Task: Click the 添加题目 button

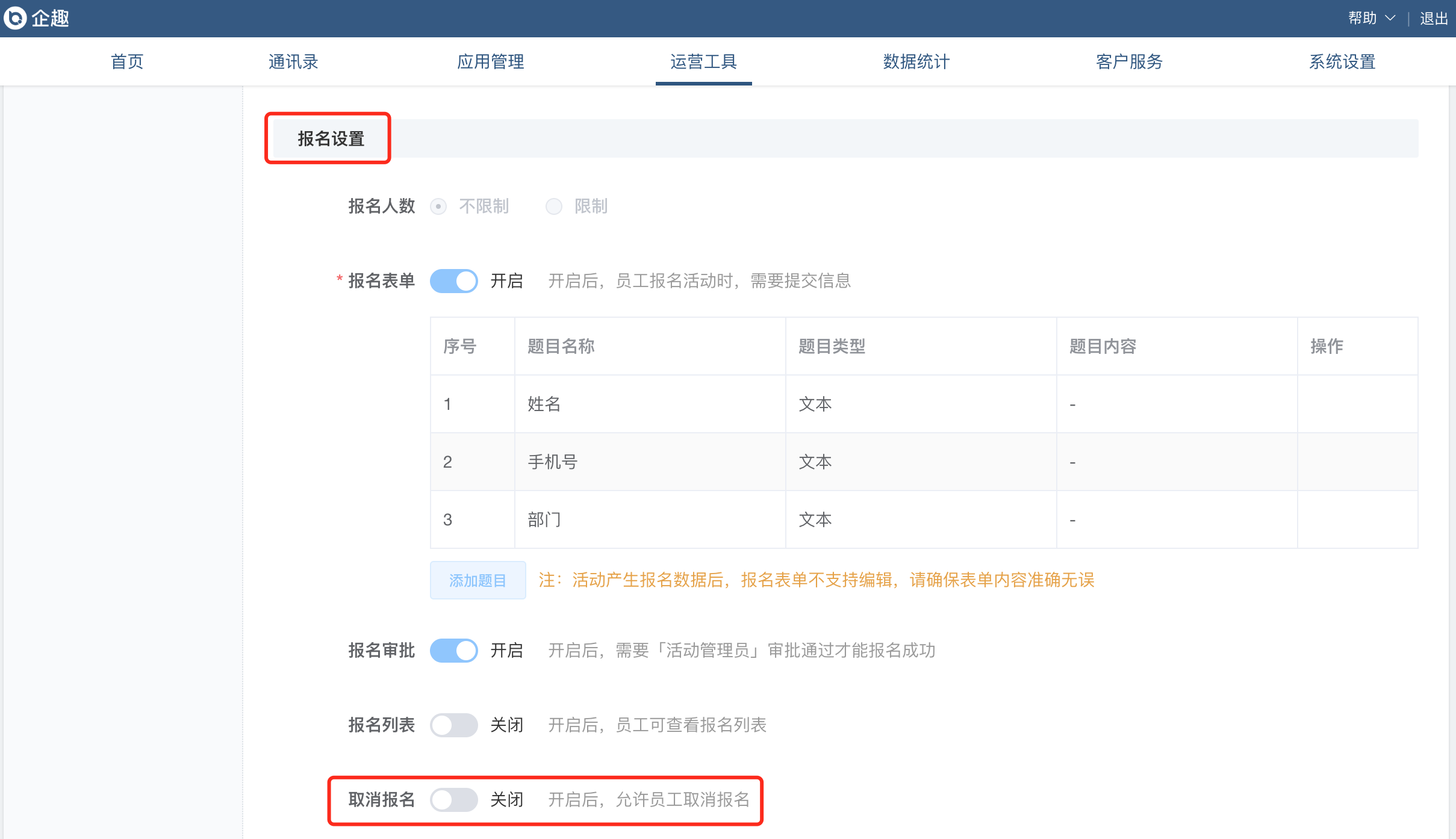Action: click(478, 580)
